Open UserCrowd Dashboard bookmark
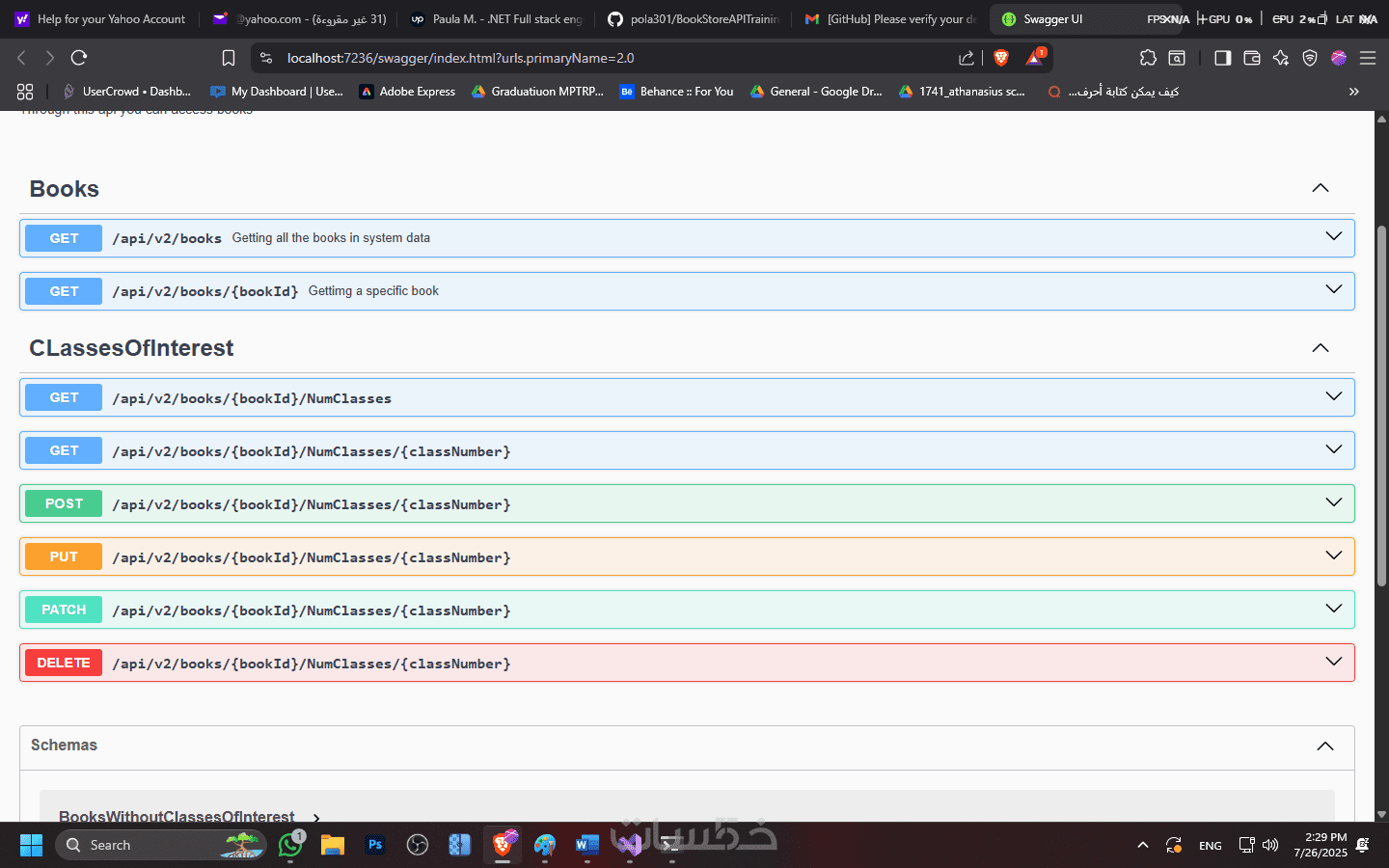 [126, 92]
